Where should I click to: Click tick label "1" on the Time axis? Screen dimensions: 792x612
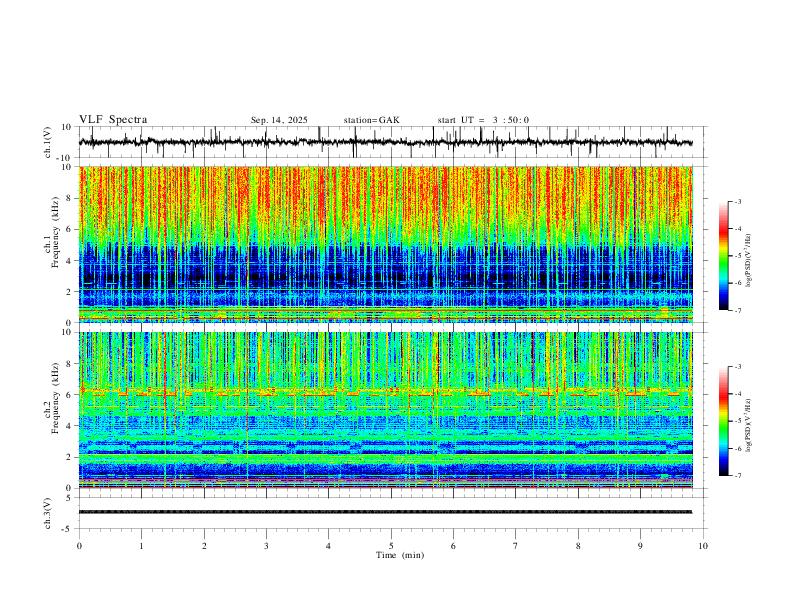[x=141, y=546]
